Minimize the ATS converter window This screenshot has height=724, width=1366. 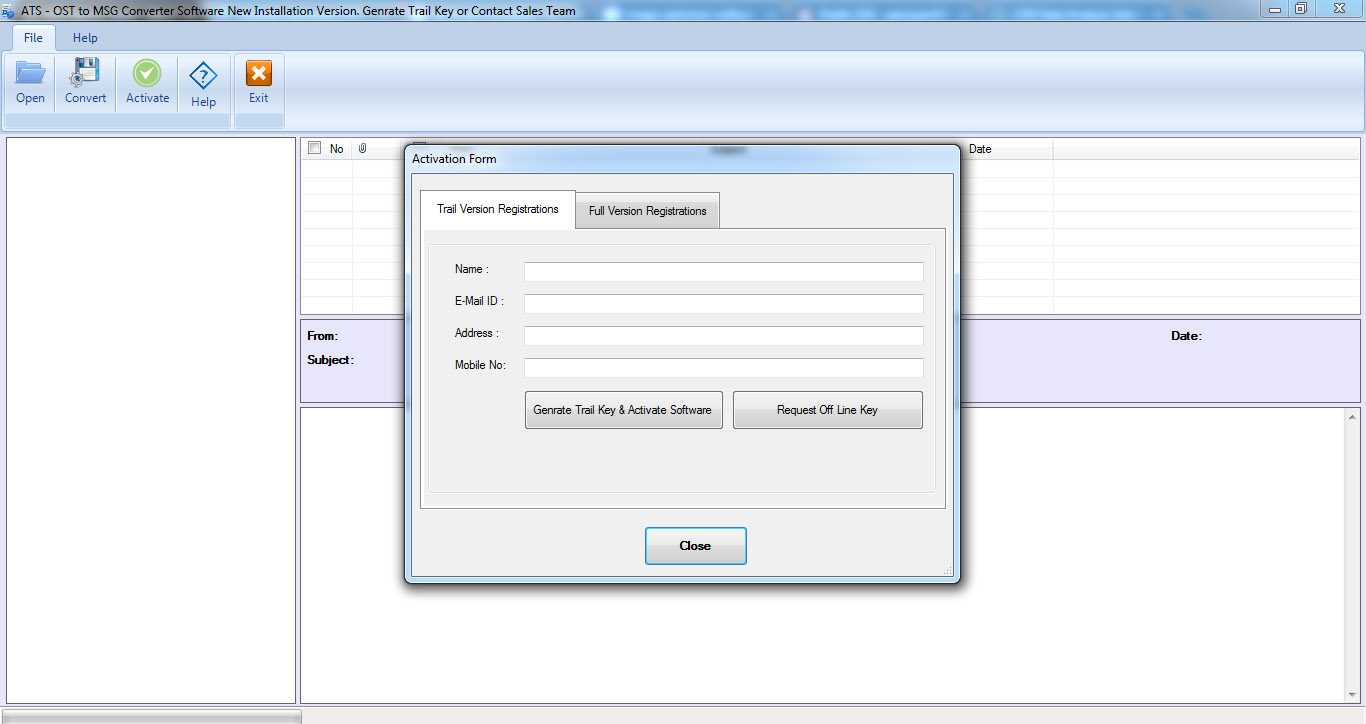1273,9
